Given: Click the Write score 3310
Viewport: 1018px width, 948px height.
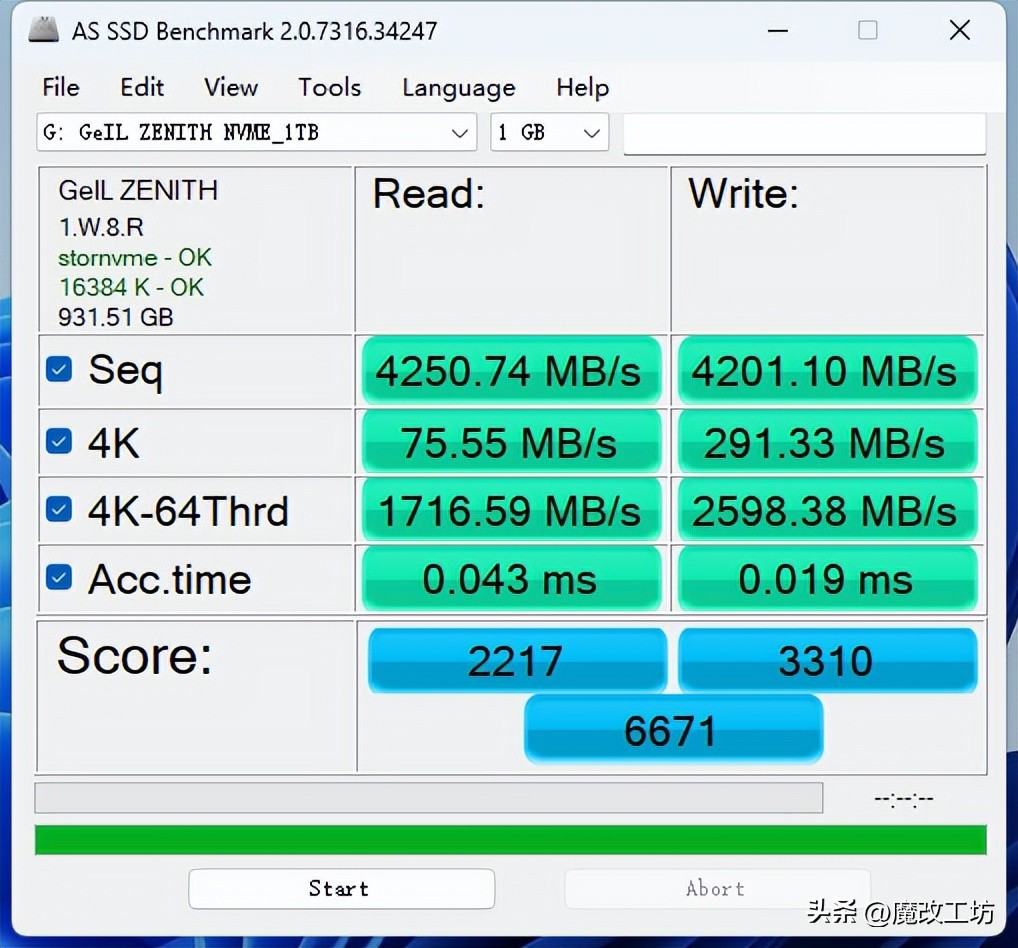Looking at the screenshot, I should click(x=827, y=660).
